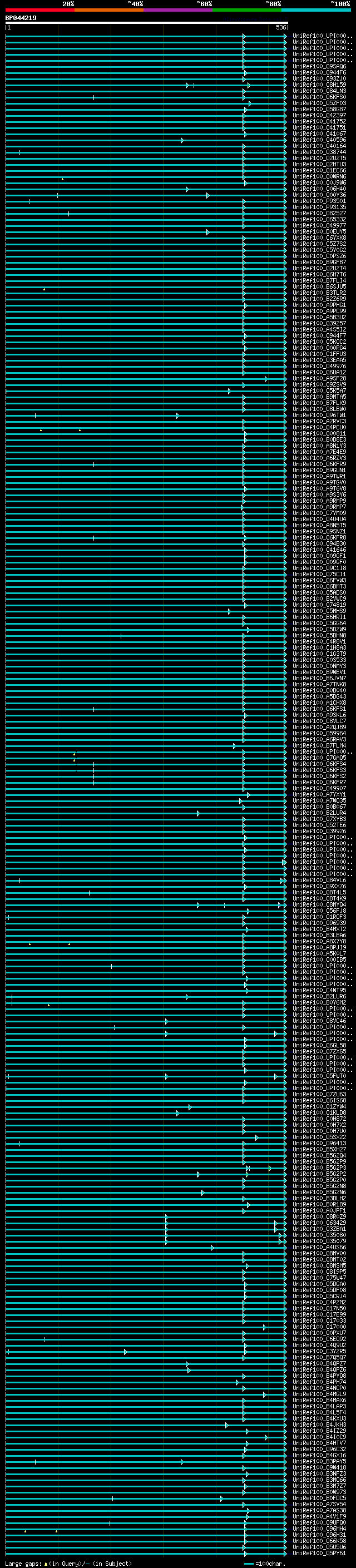356x1568 pixels.
Task: Open hit UniRef100_Q9SAQ6 label
Action: click(x=319, y=66)
